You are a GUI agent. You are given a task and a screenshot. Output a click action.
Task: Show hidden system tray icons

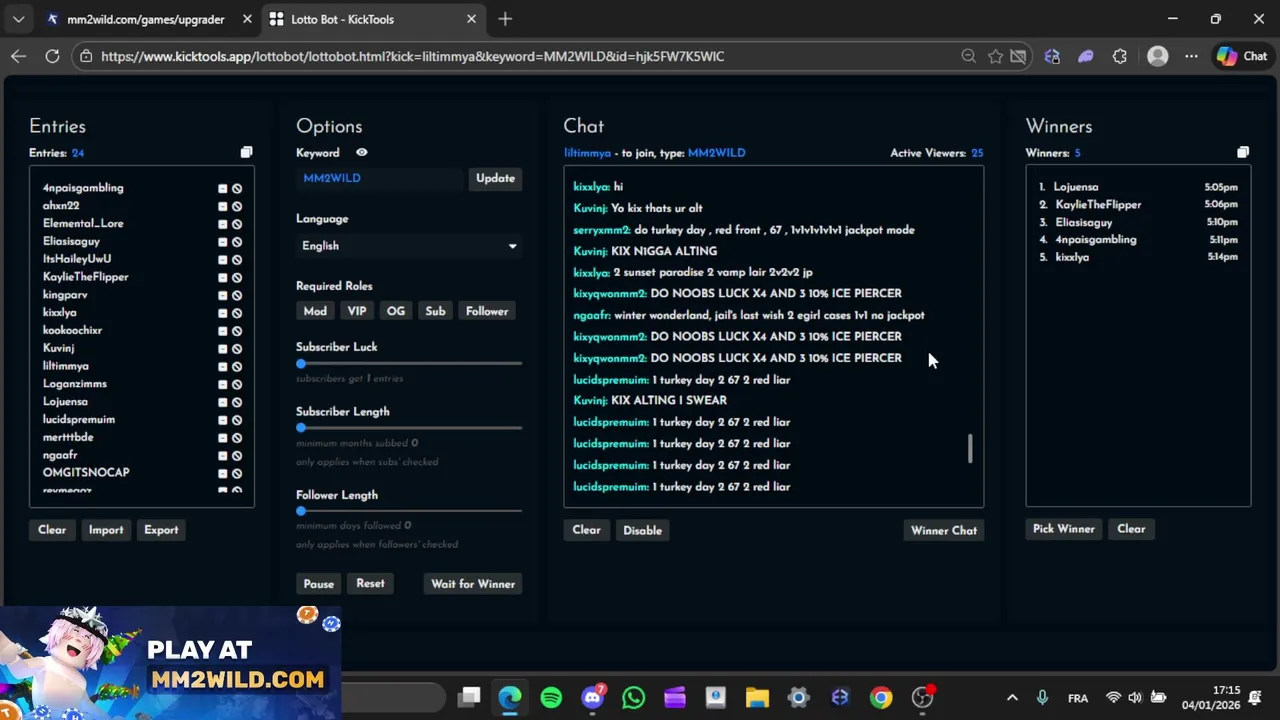pyautogui.click(x=1012, y=698)
